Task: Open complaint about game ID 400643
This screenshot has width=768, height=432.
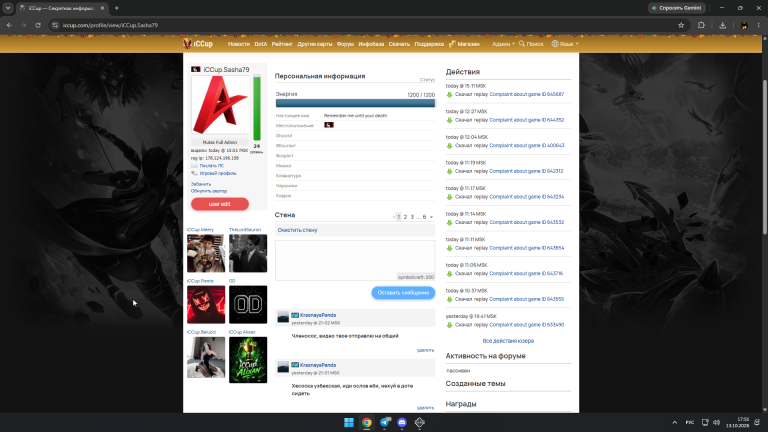Action: [x=527, y=145]
